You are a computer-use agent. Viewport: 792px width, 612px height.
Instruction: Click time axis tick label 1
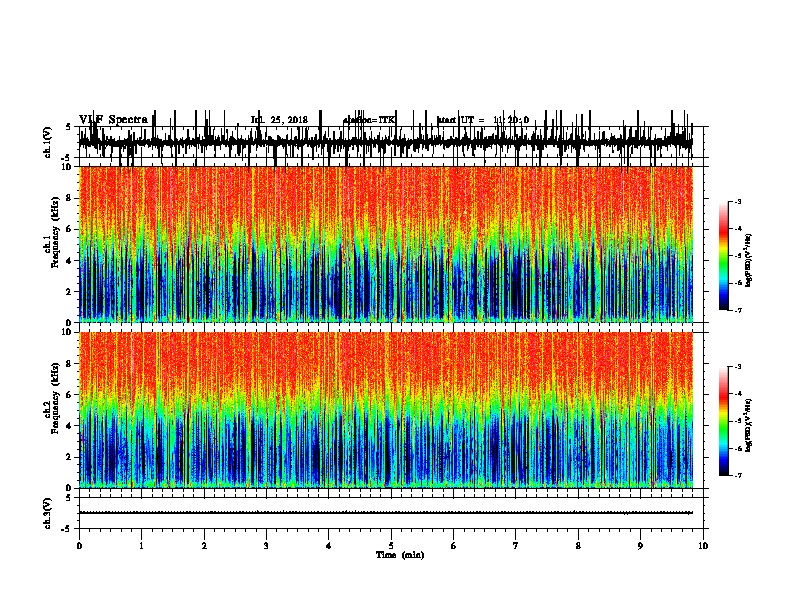coord(141,546)
